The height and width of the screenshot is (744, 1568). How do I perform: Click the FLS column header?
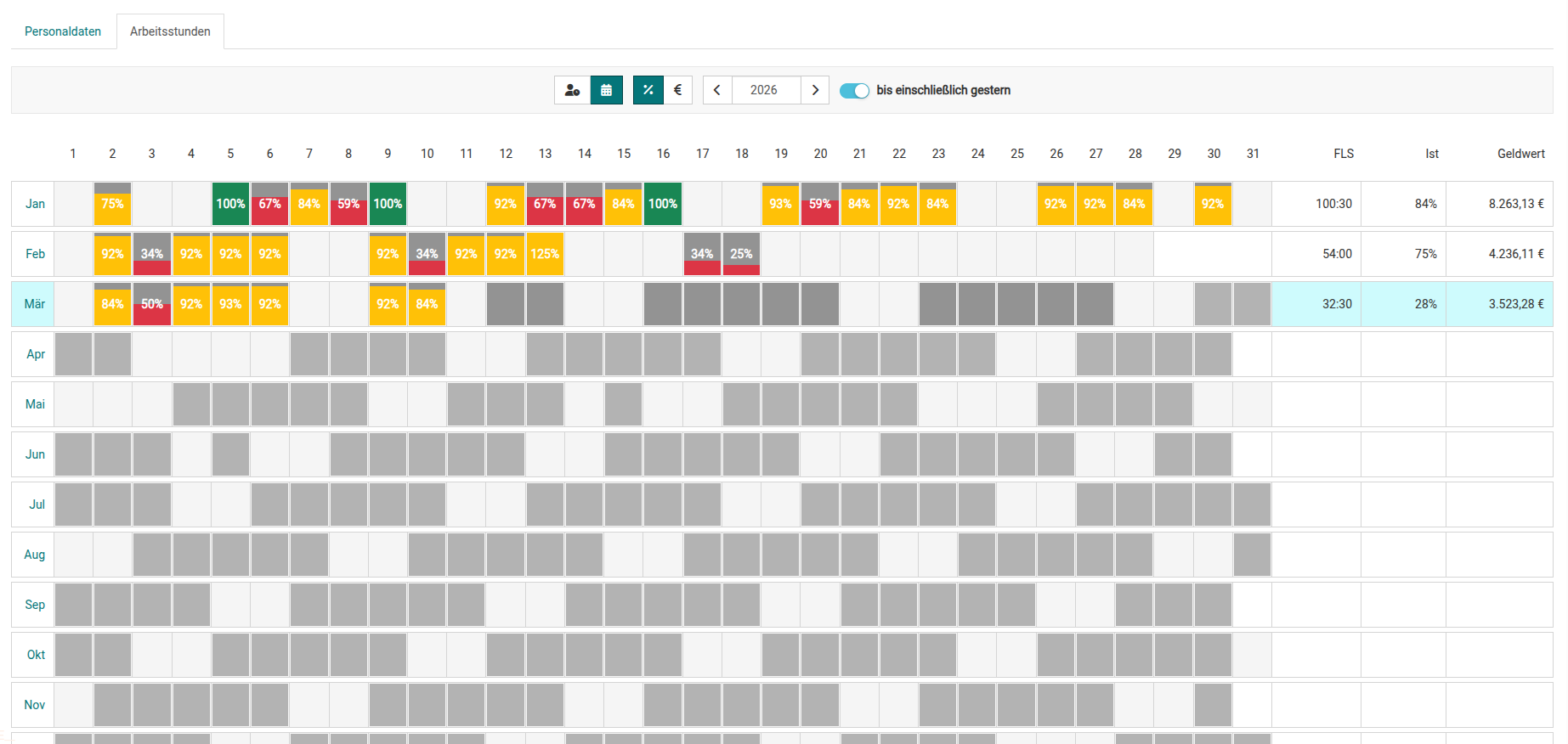[x=1343, y=154]
